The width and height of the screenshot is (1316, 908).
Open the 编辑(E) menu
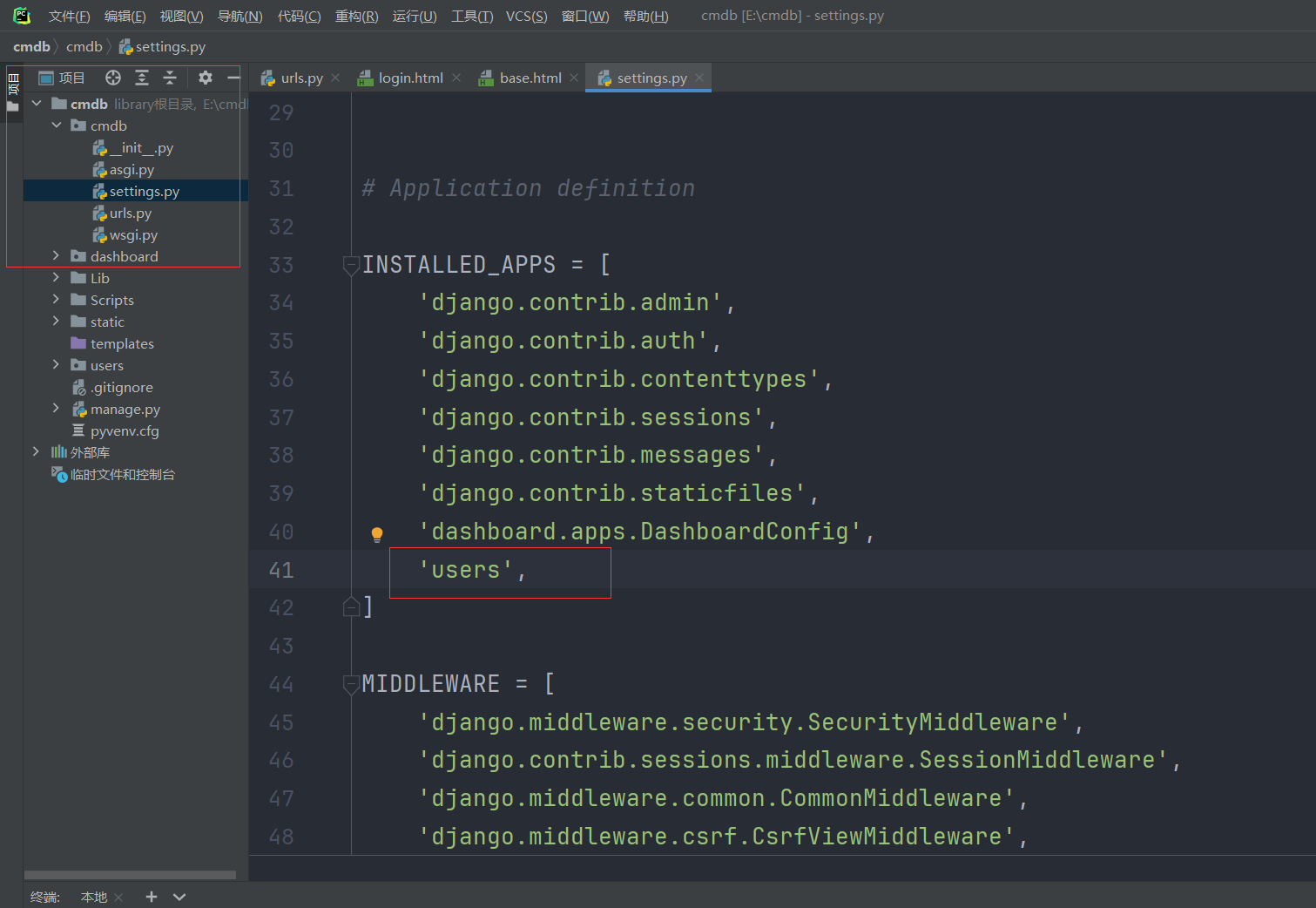click(125, 17)
